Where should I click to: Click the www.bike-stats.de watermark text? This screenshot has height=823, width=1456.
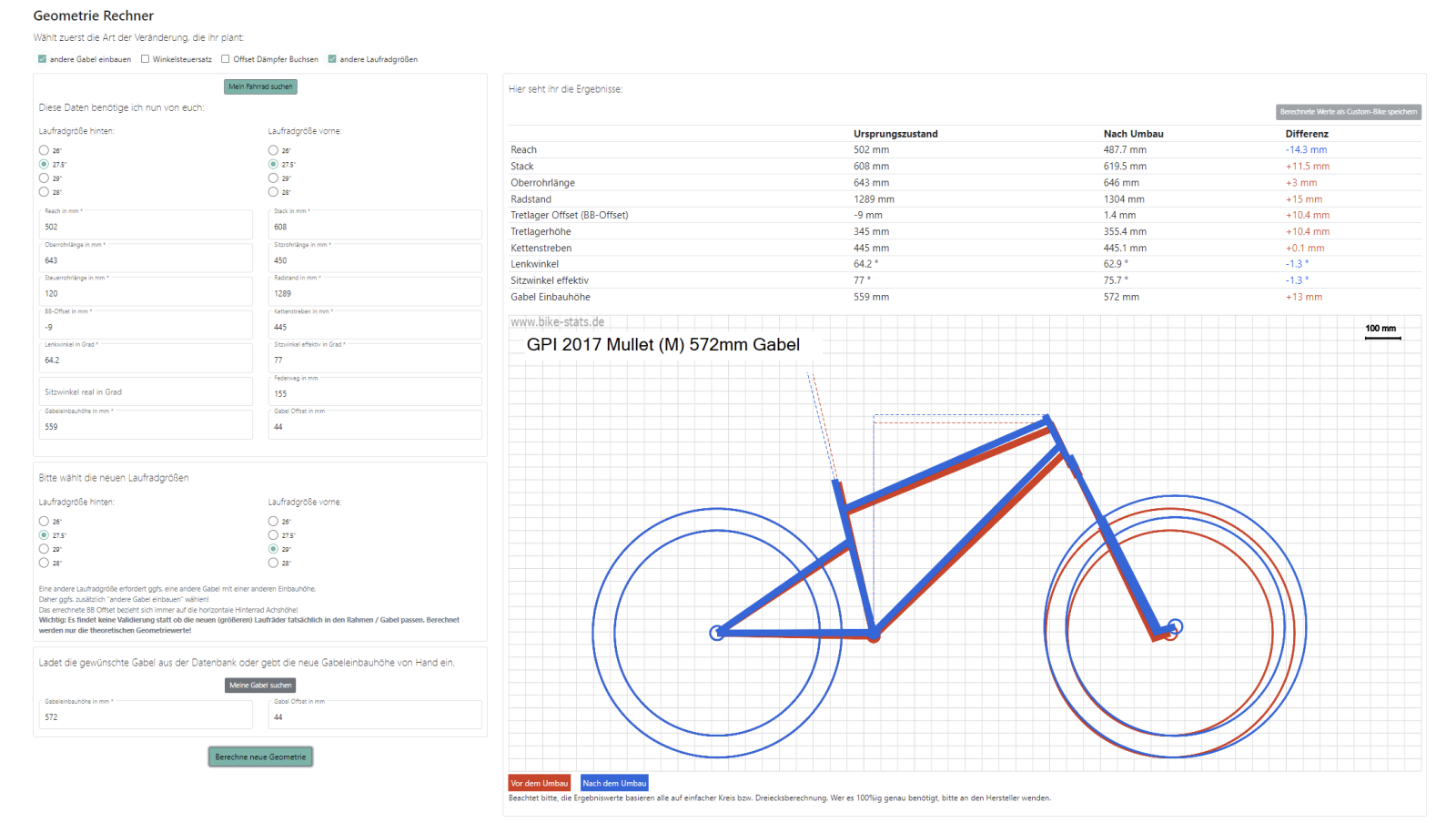(557, 322)
